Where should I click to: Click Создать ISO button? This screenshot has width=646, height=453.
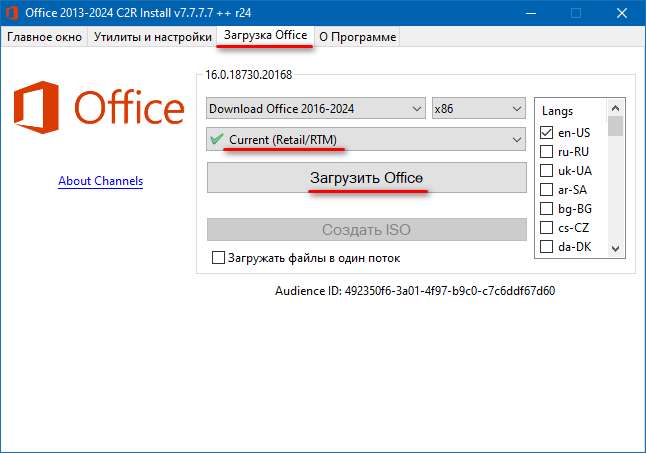click(367, 229)
